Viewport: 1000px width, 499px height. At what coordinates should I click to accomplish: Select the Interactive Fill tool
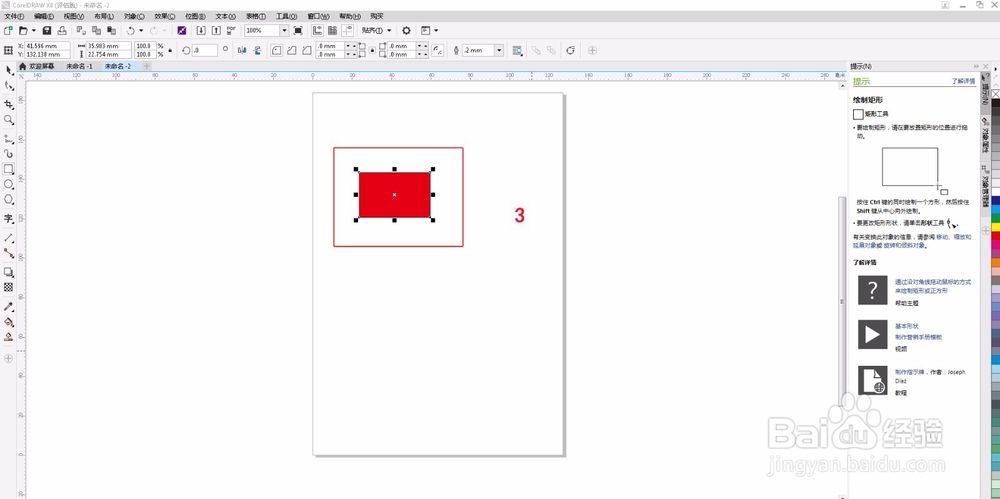click(8, 322)
